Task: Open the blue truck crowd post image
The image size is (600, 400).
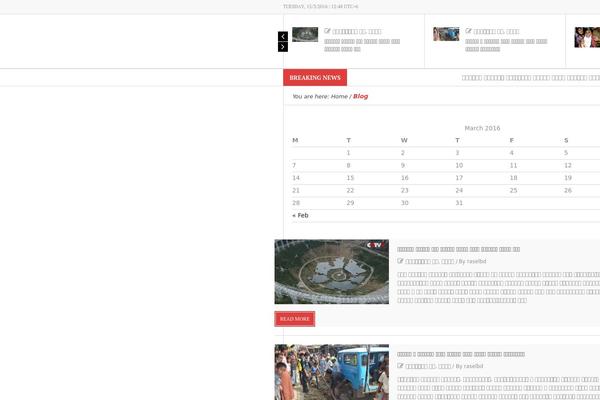Action: (331, 372)
